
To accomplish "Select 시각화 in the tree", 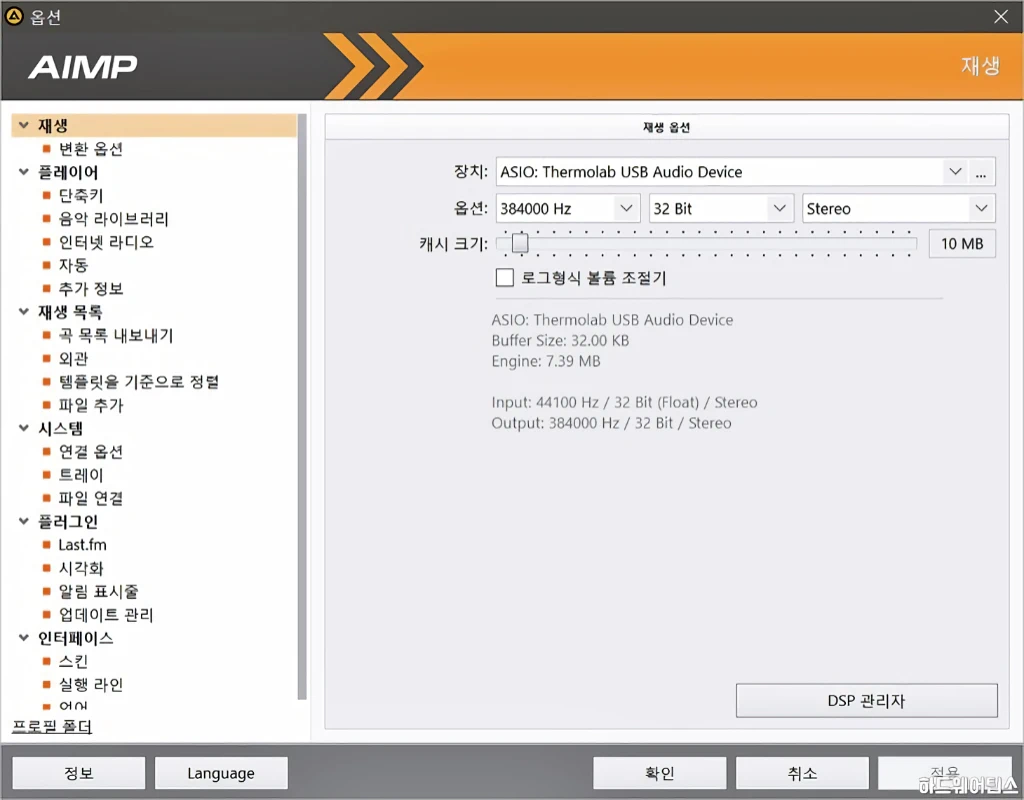I will tap(81, 568).
